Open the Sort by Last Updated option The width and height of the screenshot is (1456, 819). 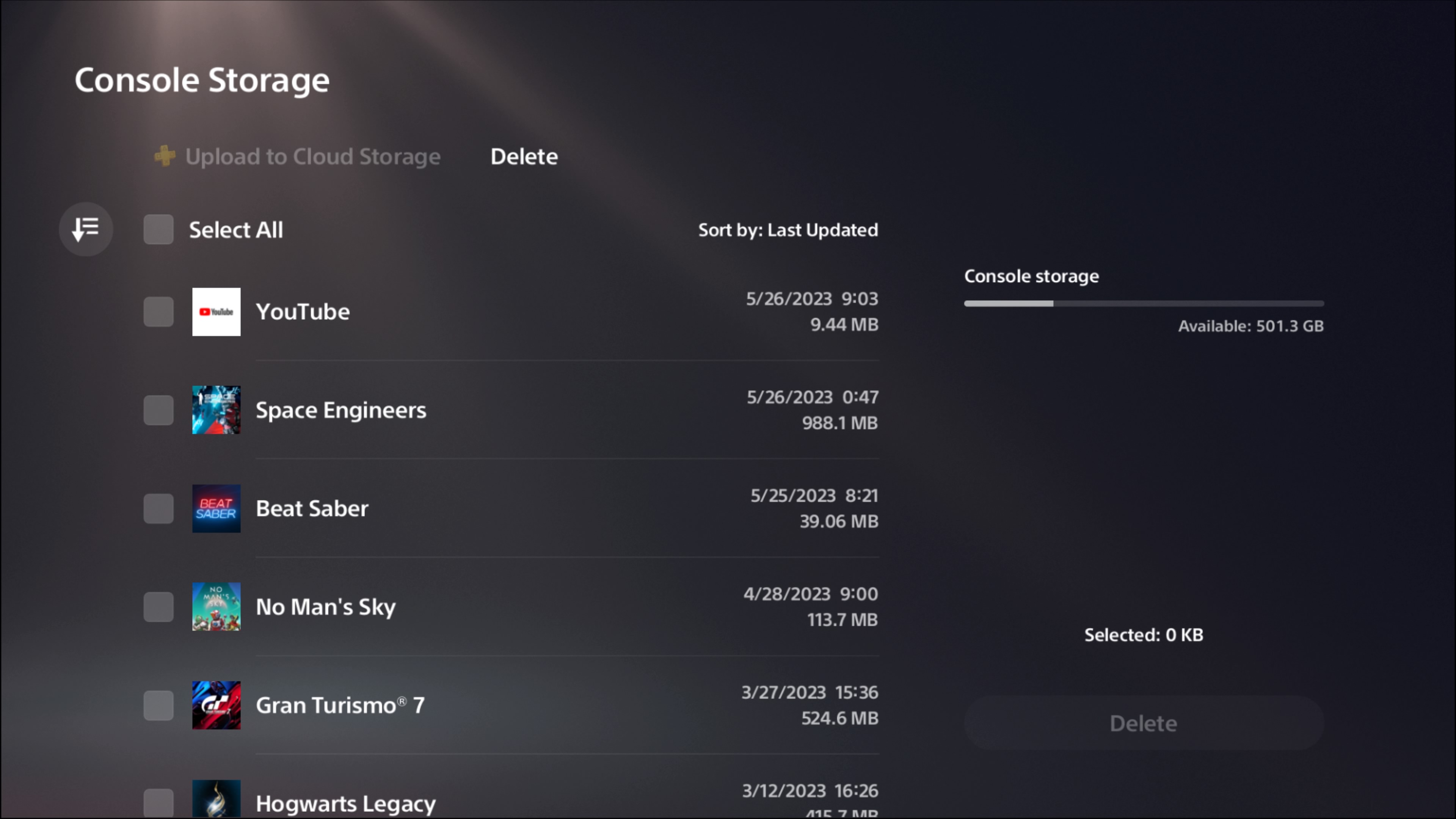[788, 230]
